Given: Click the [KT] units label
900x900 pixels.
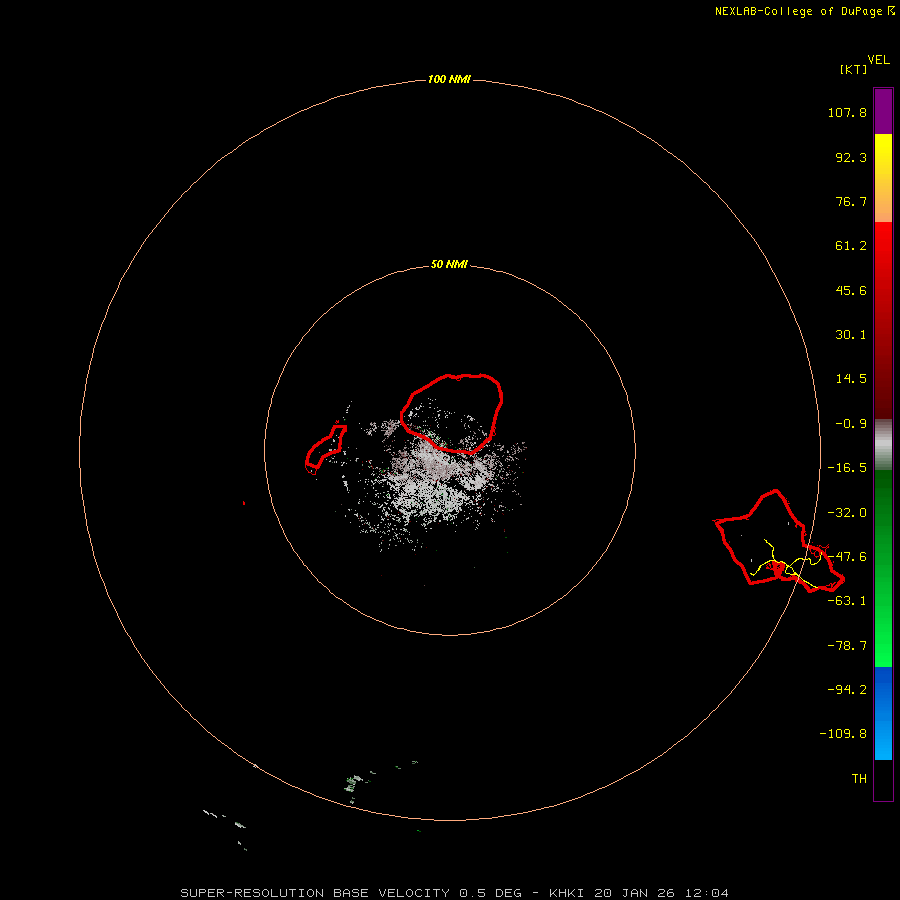Looking at the screenshot, I should (x=853, y=69).
